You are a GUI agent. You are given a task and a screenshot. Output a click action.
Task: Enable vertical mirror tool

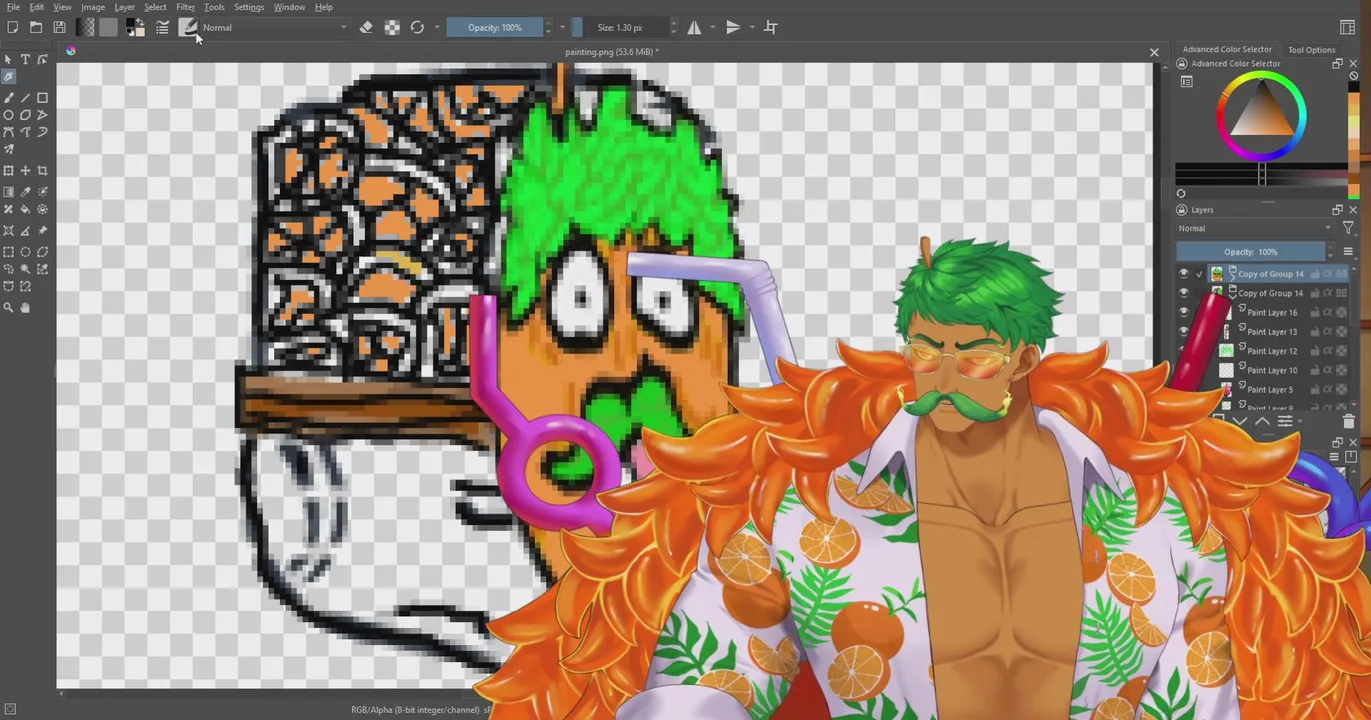pyautogui.click(x=733, y=28)
